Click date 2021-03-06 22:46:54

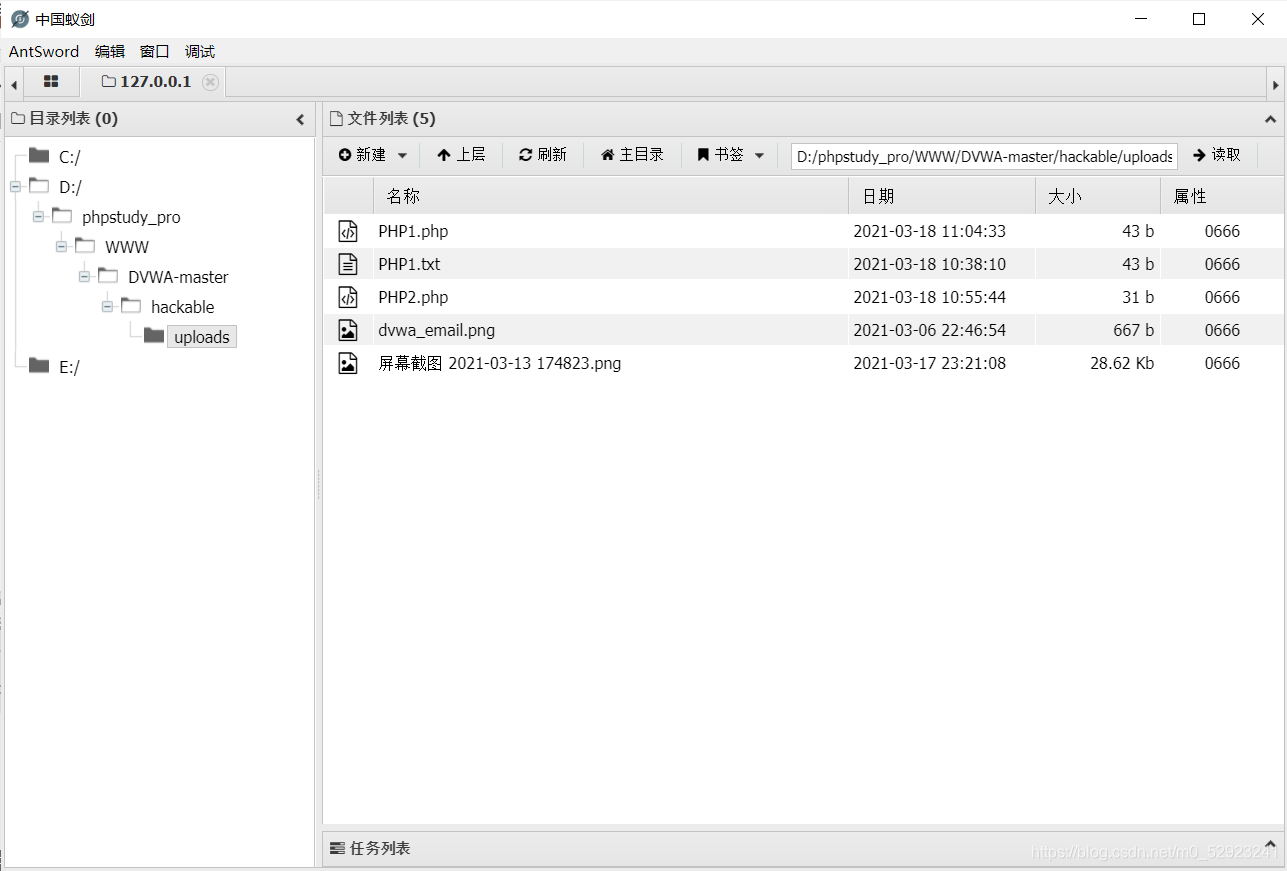click(x=929, y=331)
